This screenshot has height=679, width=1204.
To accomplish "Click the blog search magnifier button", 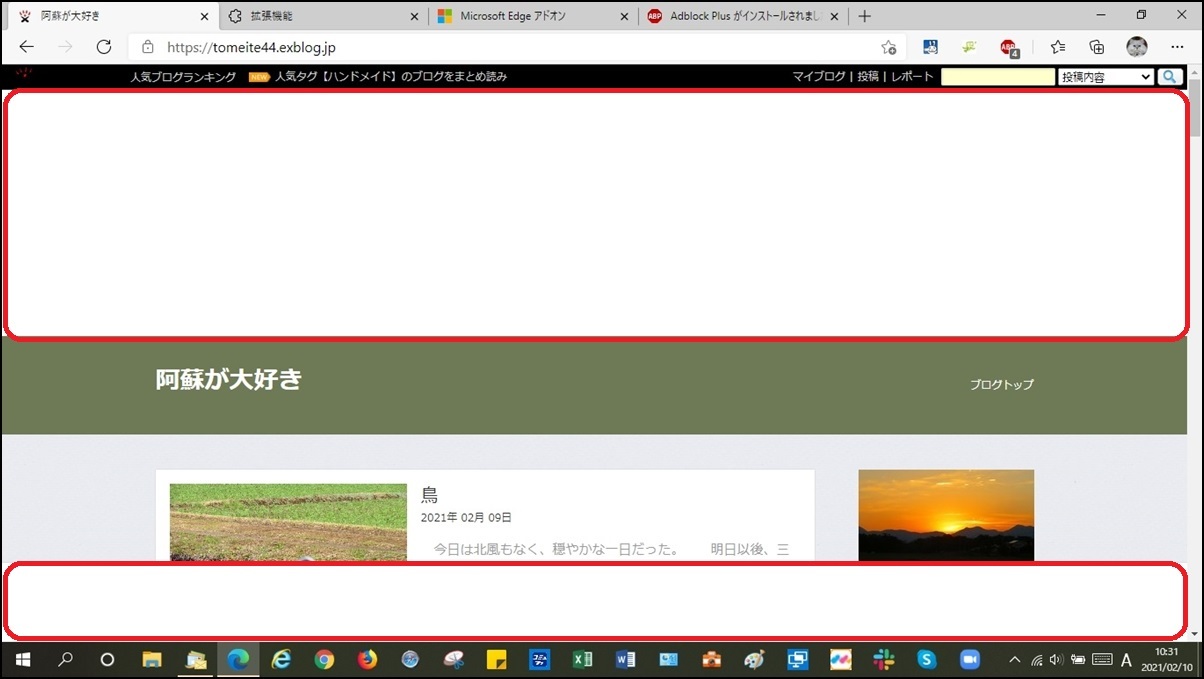I will [1168, 76].
